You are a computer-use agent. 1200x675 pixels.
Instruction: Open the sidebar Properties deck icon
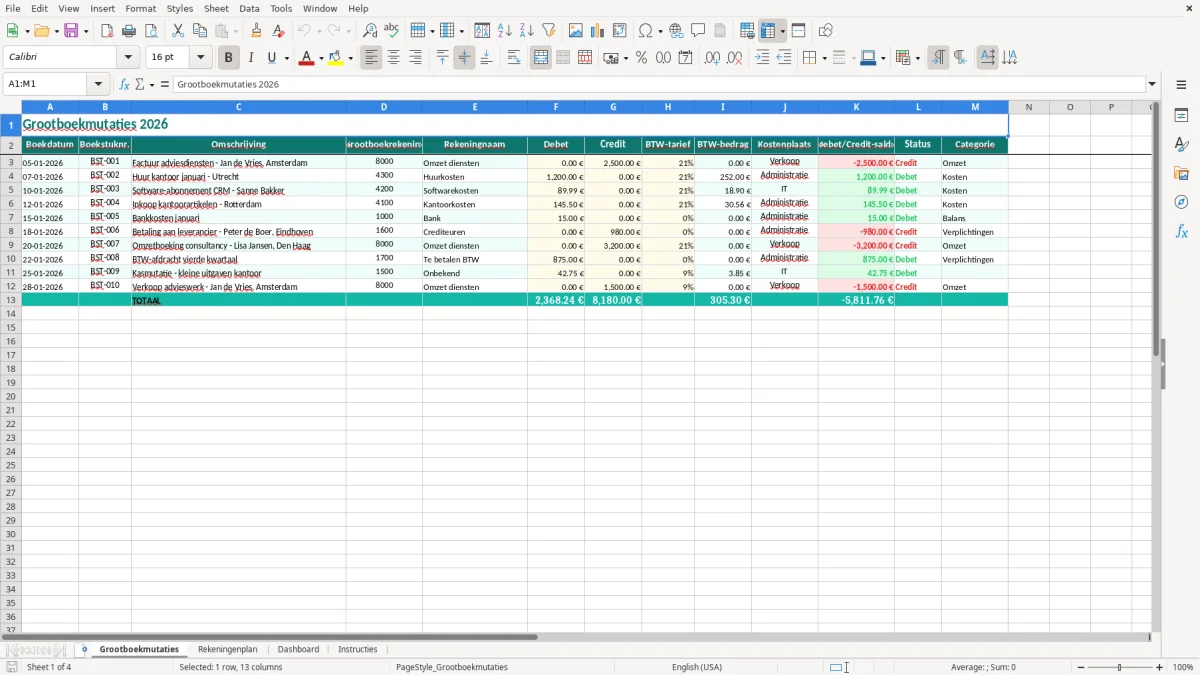point(1181,116)
